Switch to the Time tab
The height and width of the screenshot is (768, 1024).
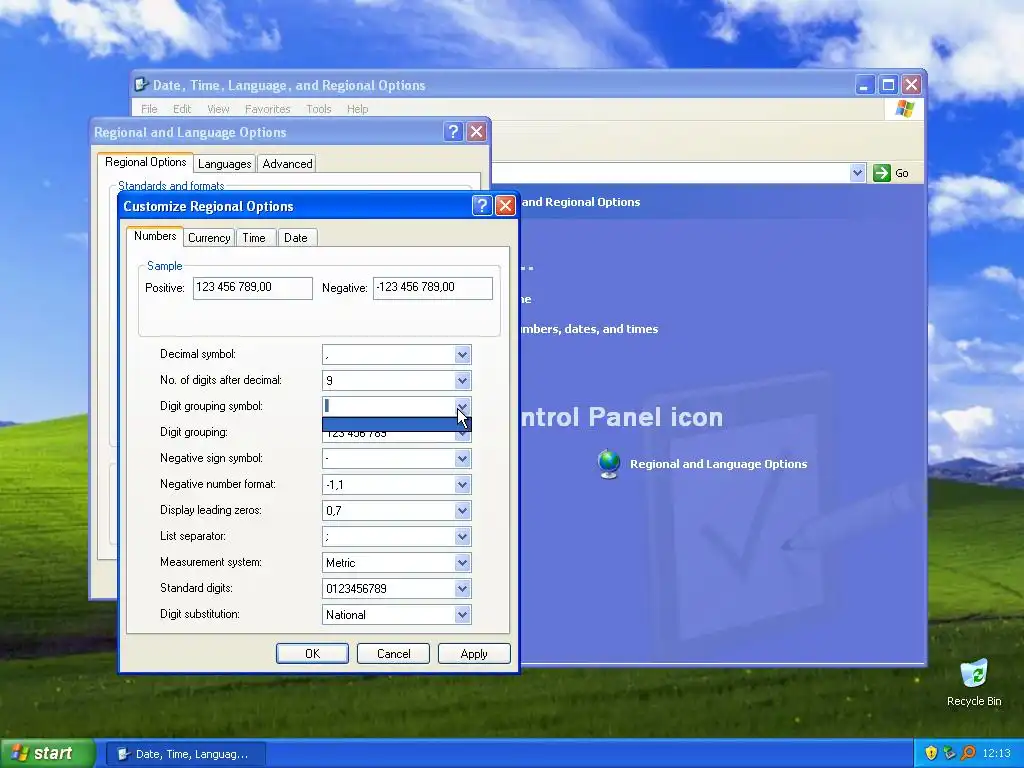[x=254, y=238]
